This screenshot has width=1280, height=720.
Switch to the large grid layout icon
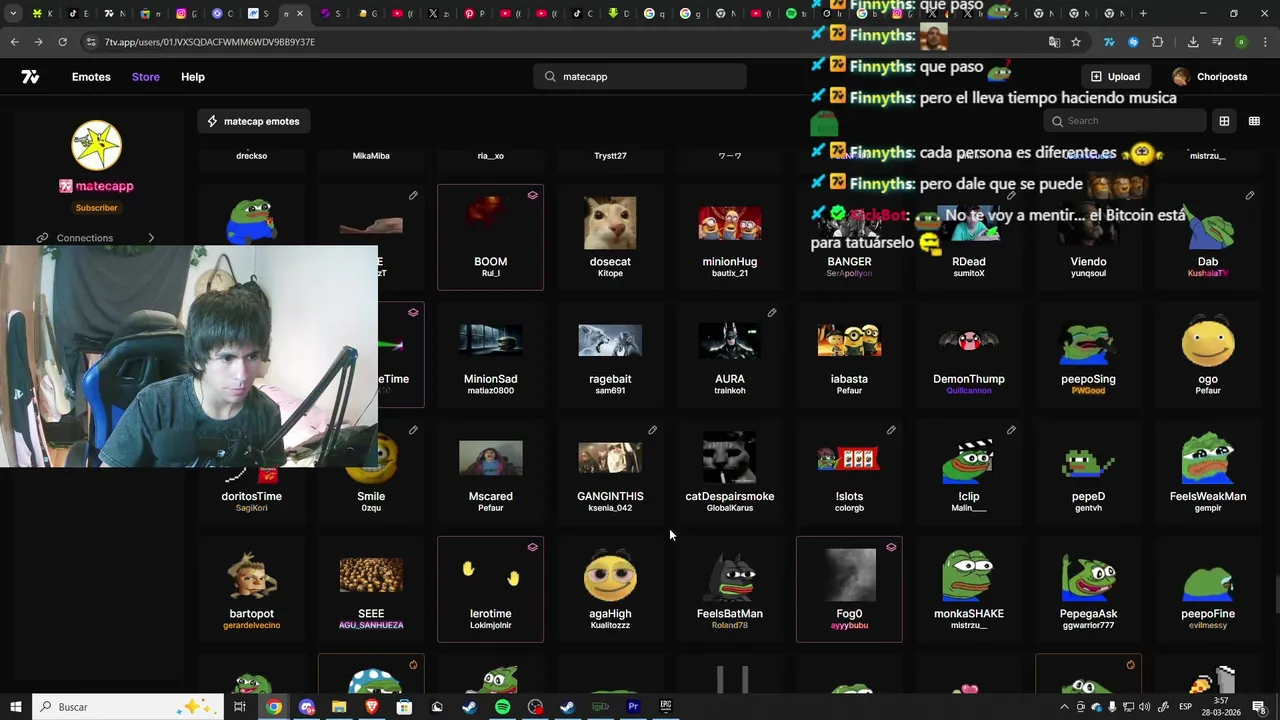(x=1224, y=121)
